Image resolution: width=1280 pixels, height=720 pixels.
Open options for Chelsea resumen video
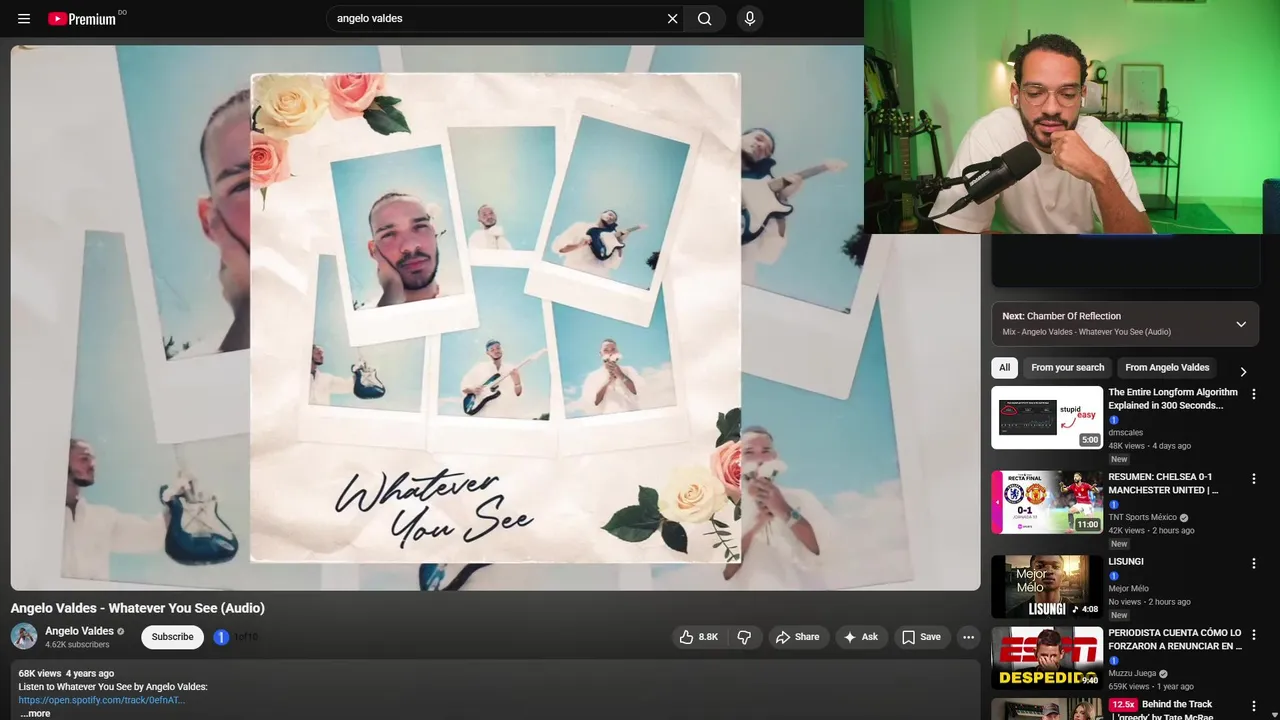(x=1253, y=479)
